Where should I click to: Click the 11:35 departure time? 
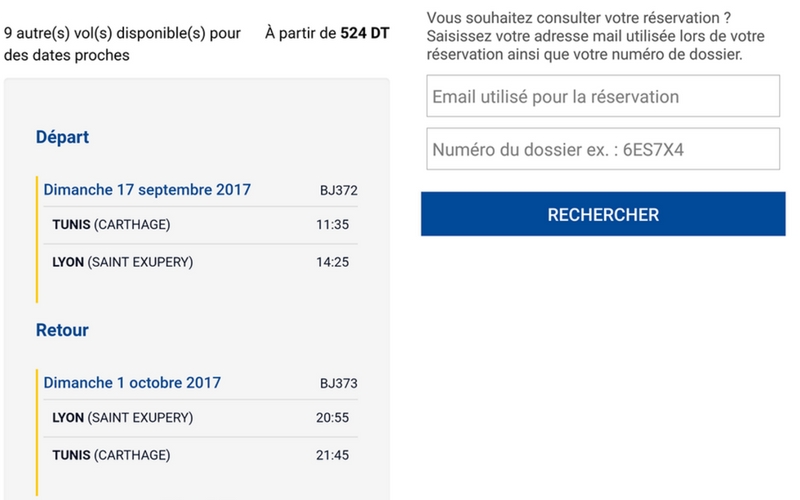pos(332,224)
